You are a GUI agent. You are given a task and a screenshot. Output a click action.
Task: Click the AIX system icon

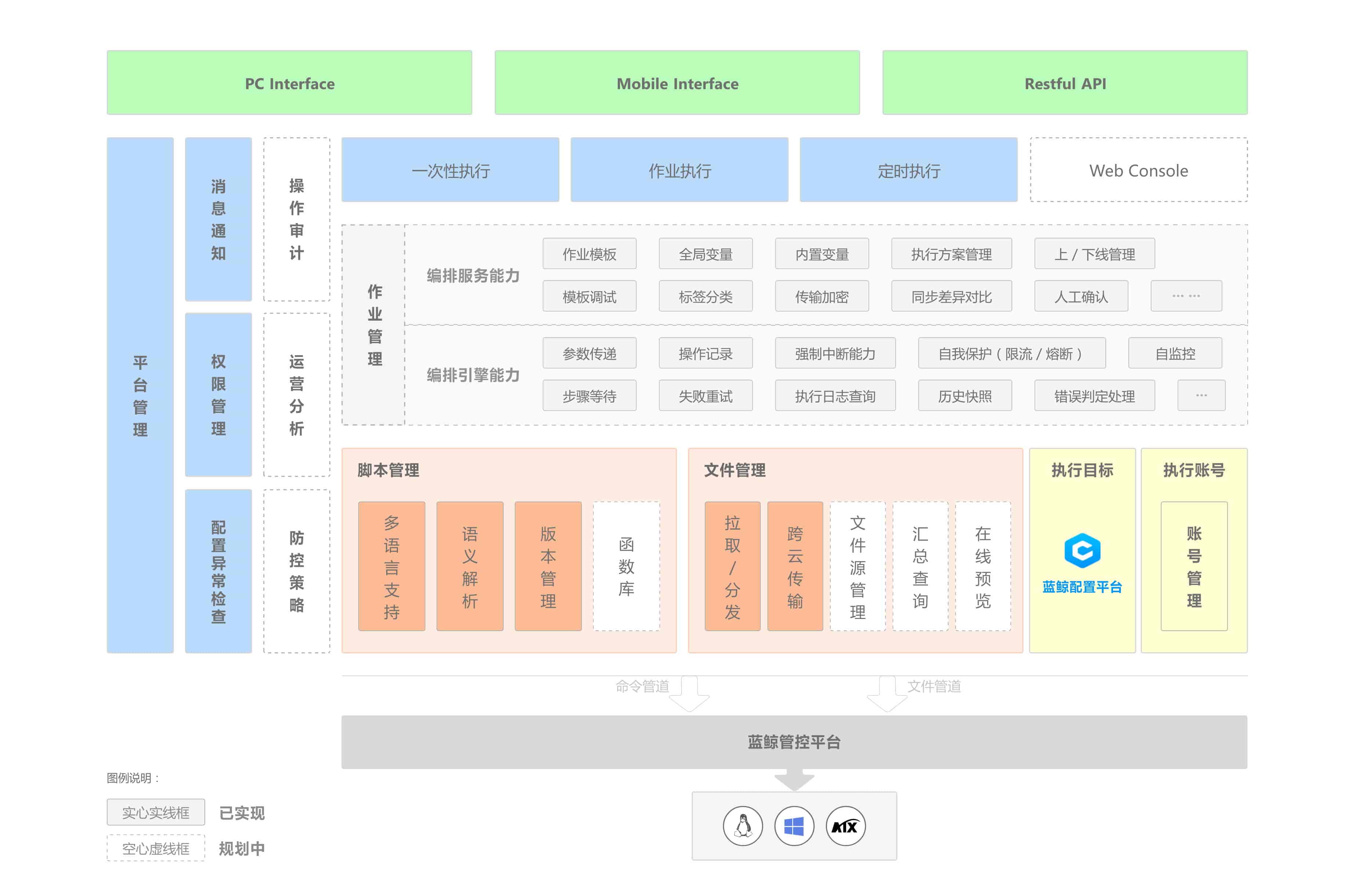(845, 826)
